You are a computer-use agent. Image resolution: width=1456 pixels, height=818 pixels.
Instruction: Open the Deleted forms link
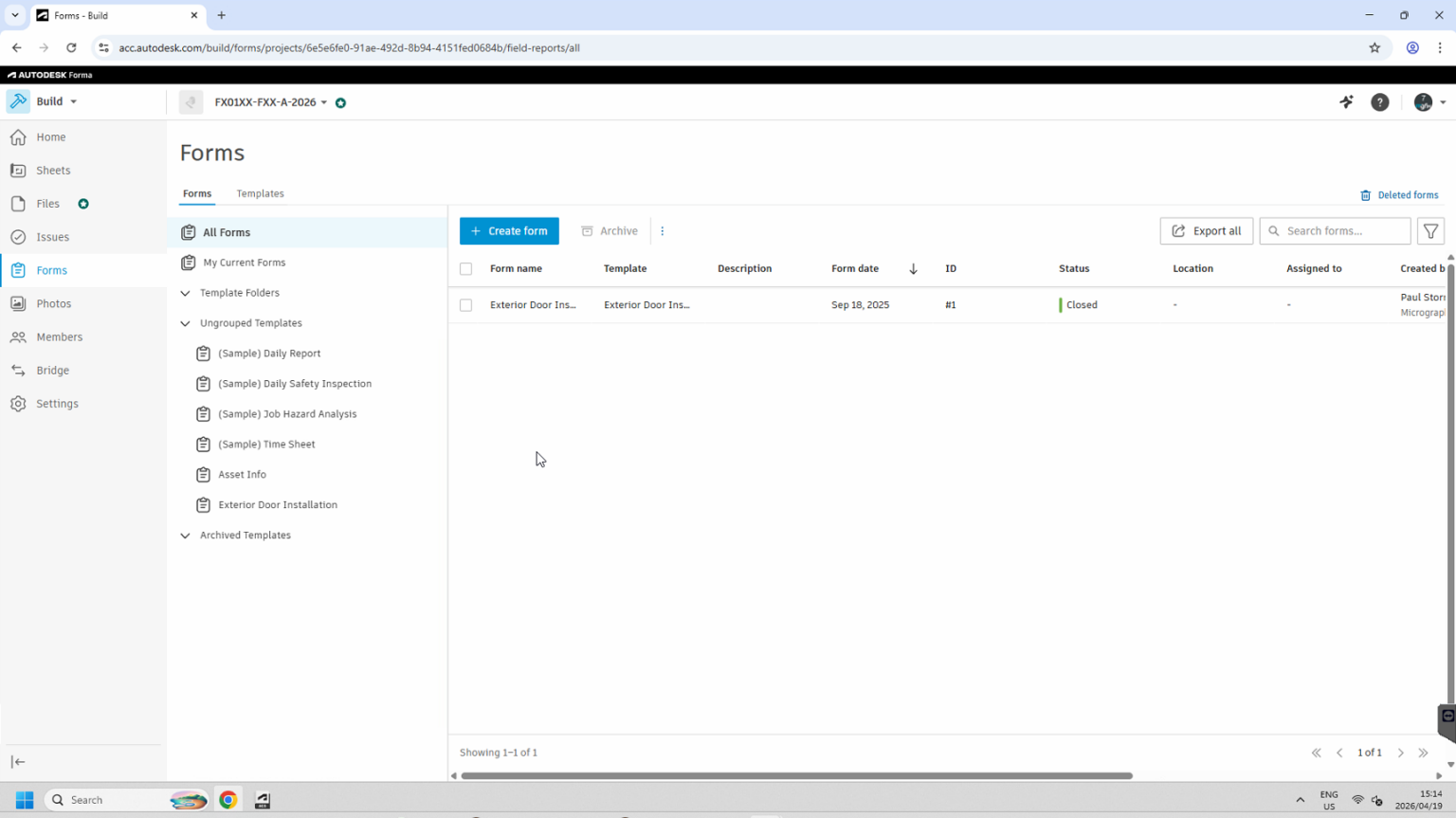point(1399,195)
